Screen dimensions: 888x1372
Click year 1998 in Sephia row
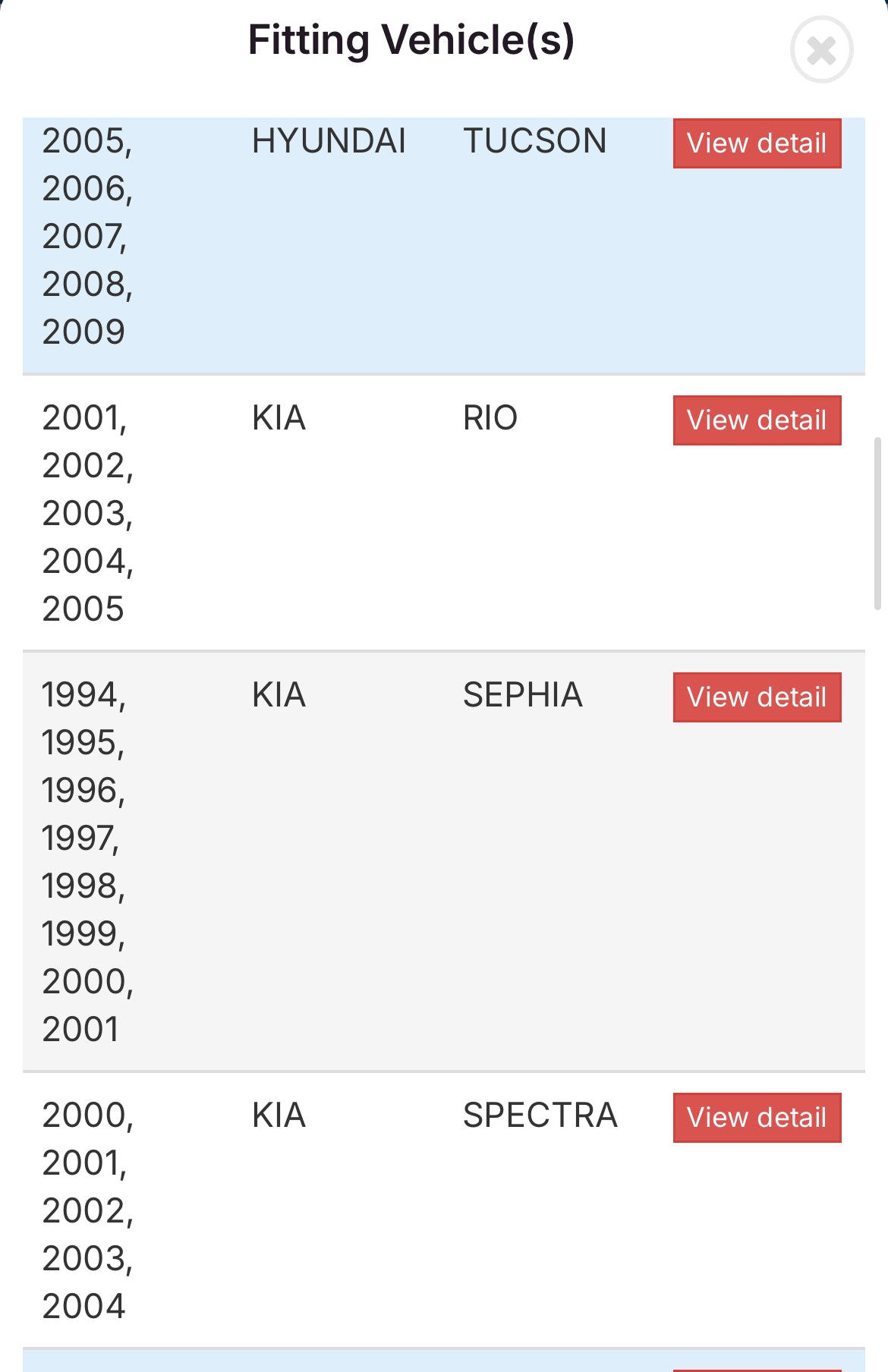coord(83,886)
